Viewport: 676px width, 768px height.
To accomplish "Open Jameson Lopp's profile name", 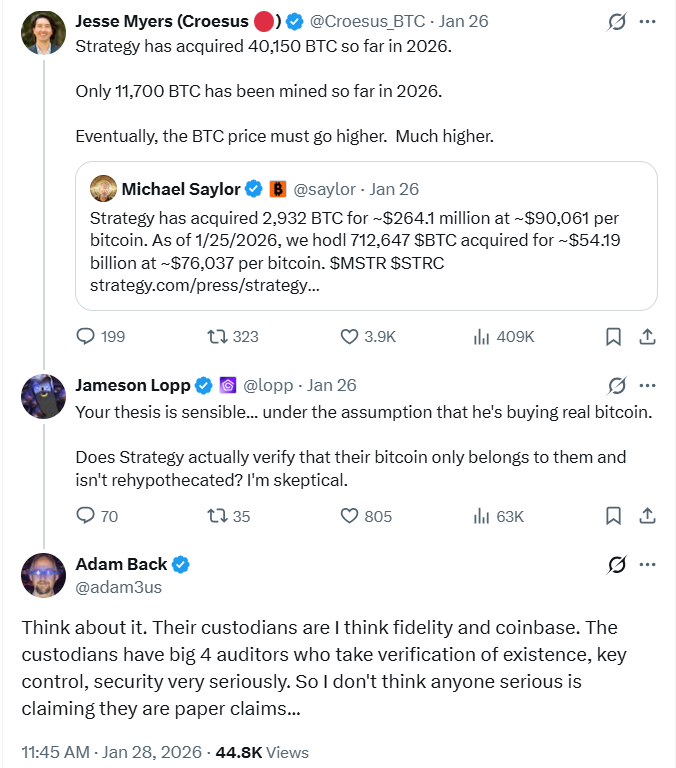I will pos(132,385).
